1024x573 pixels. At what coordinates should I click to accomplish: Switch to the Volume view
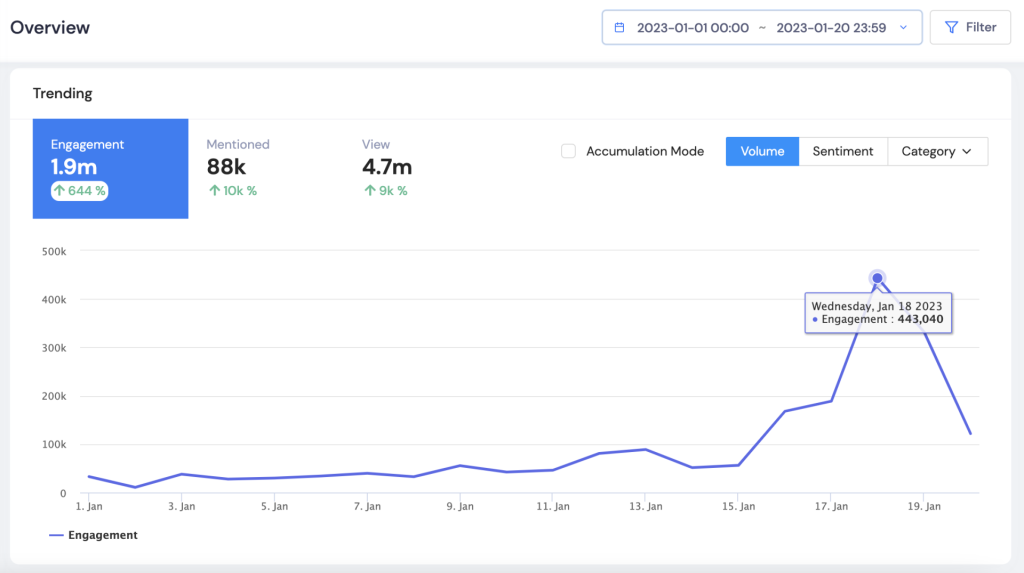pos(762,151)
